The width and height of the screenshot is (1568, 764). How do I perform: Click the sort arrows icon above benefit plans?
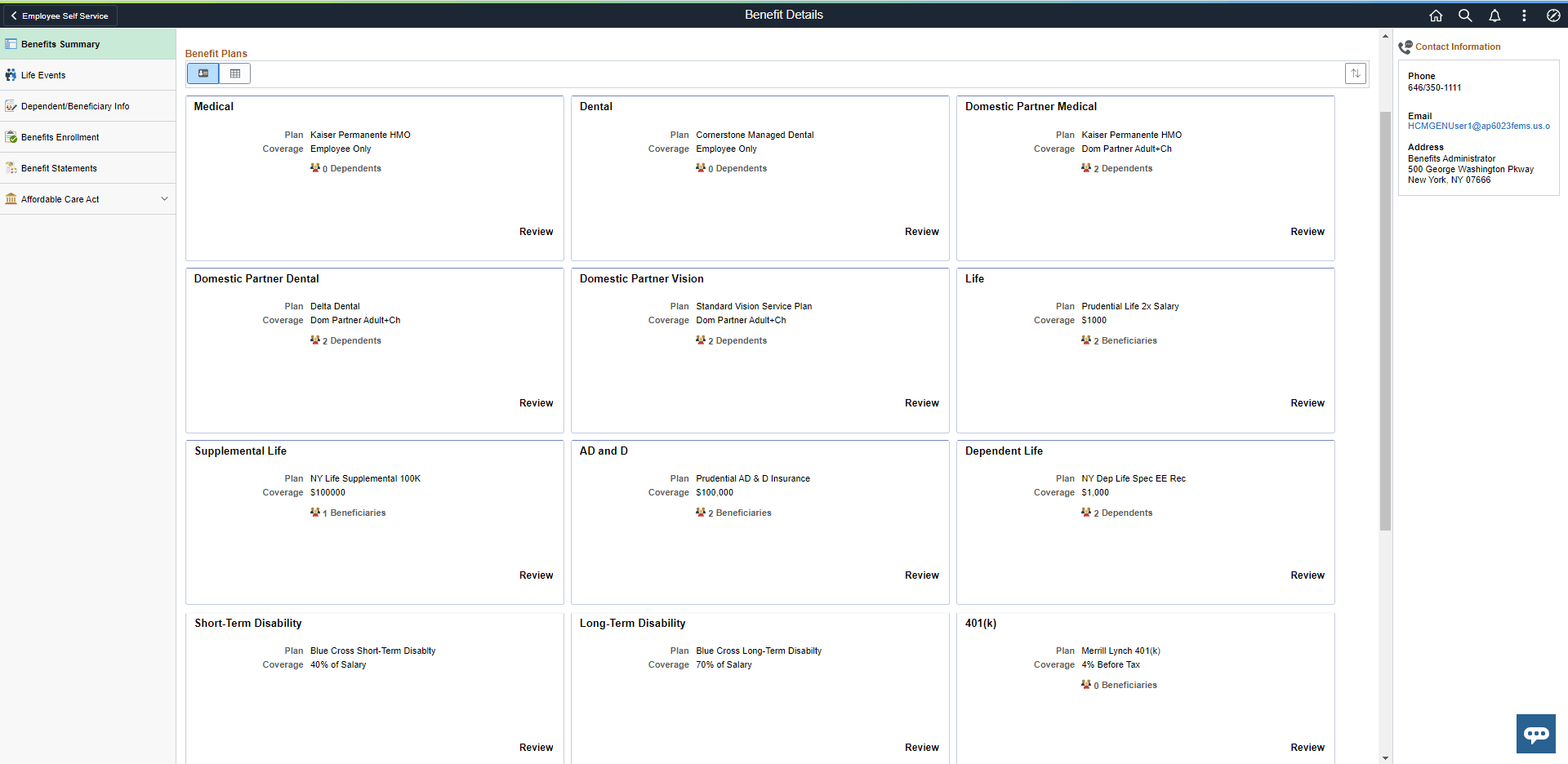click(1356, 73)
